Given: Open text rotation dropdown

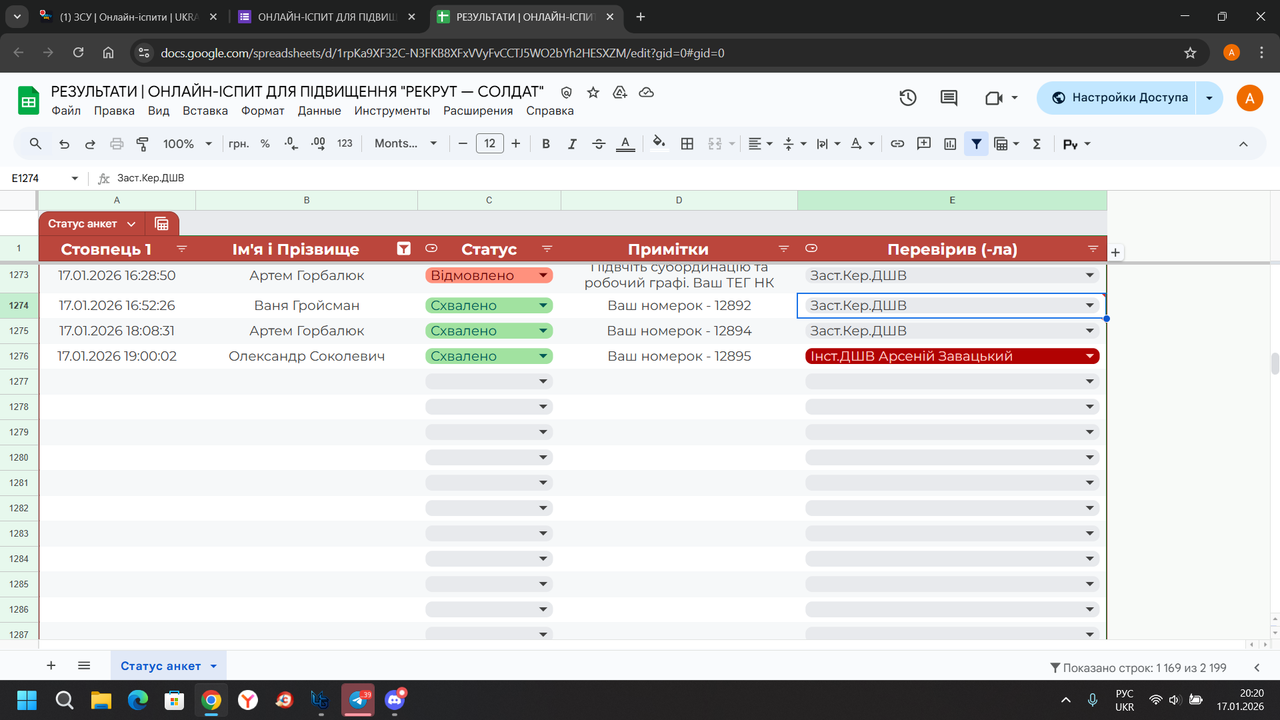Looking at the screenshot, I should click(x=861, y=144).
